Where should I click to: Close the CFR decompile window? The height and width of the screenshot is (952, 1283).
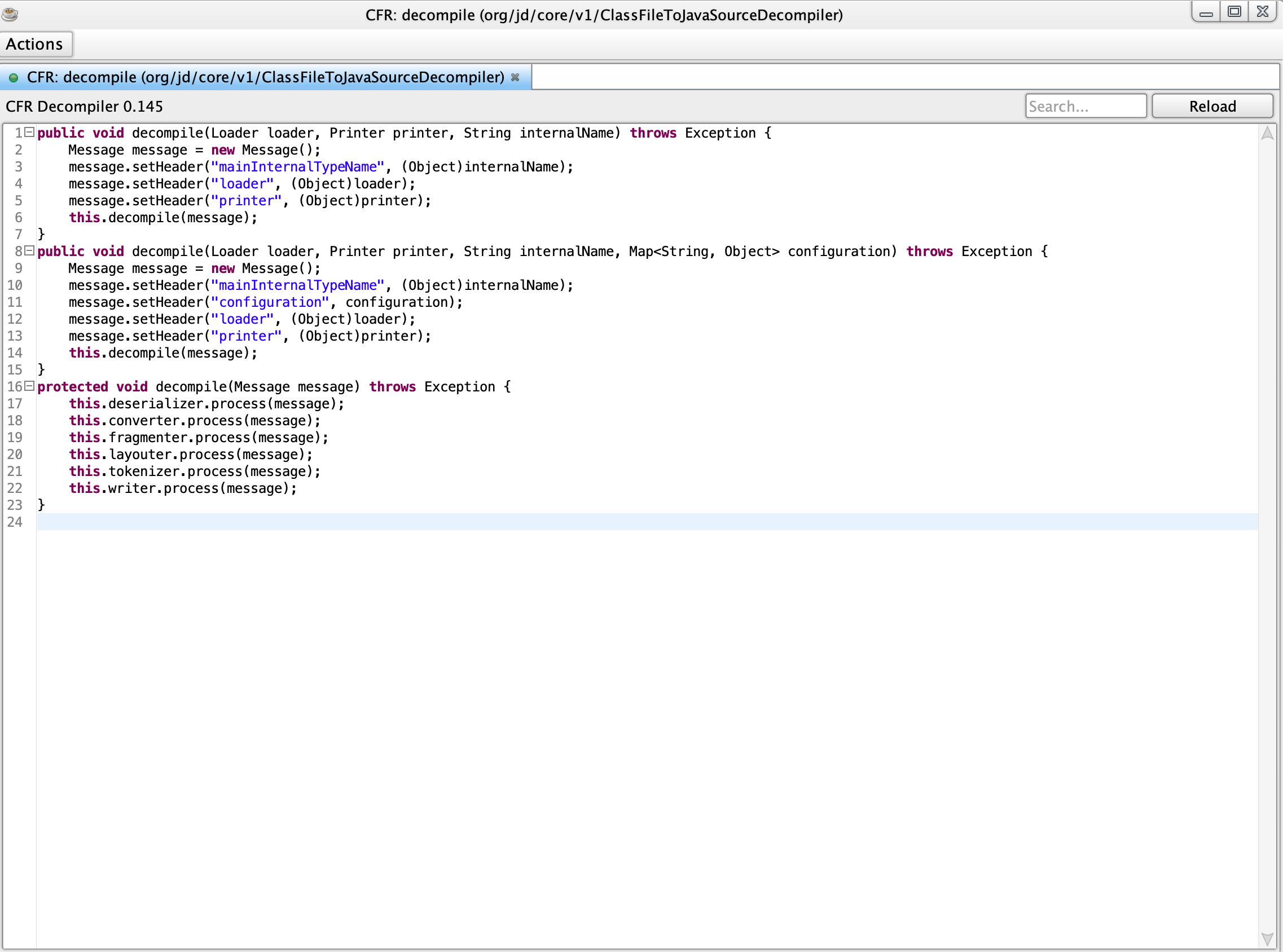[x=1262, y=12]
